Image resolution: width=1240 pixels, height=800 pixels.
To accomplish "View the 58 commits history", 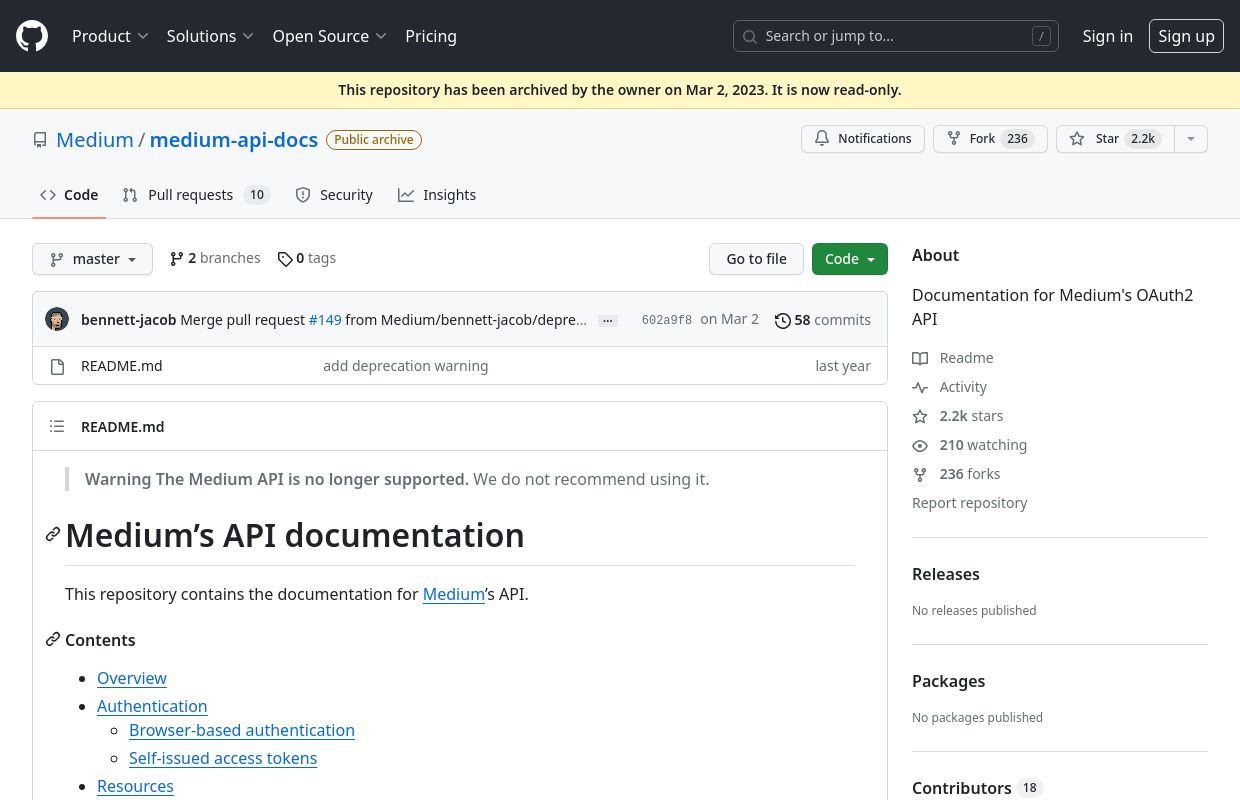I will pos(823,320).
